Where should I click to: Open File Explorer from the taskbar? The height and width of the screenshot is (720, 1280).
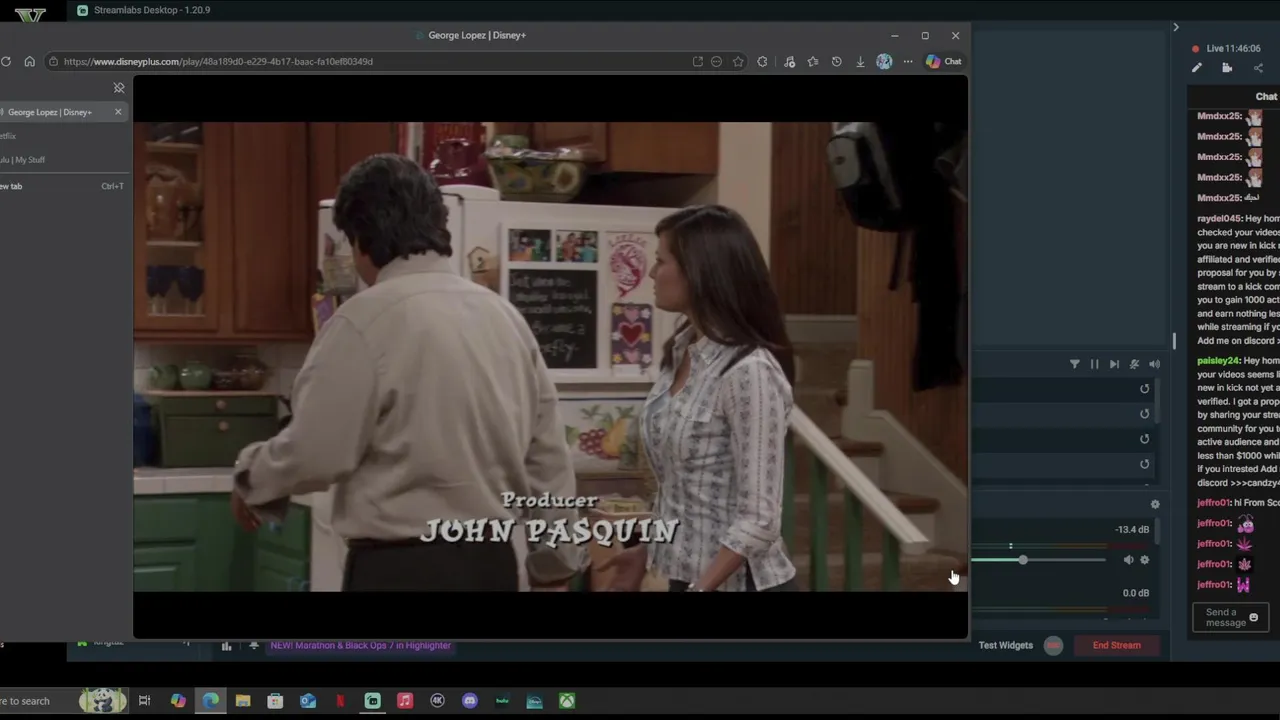point(243,701)
